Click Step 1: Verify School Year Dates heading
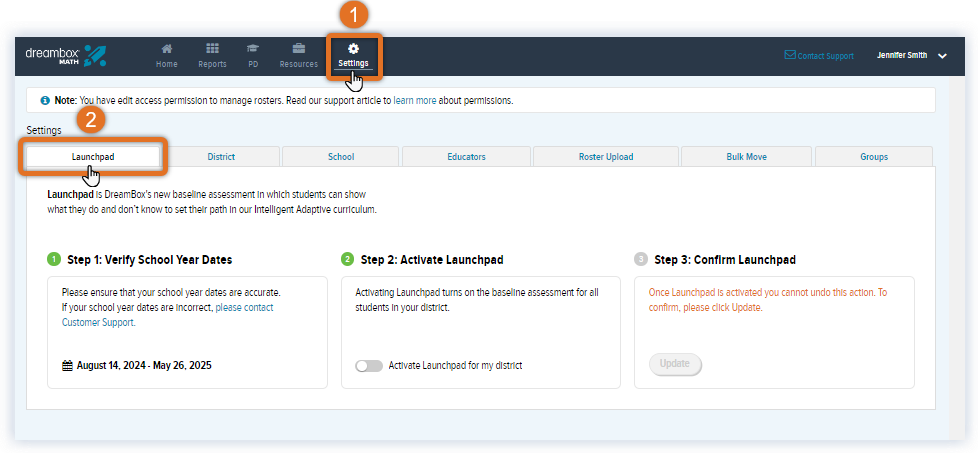Screen dimensions: 978x453 150,260
